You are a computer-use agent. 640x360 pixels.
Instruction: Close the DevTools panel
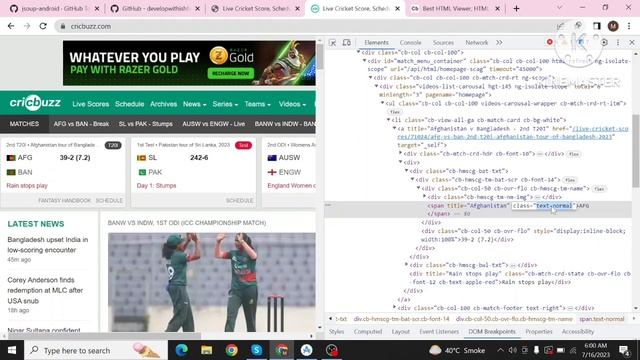pos(632,42)
